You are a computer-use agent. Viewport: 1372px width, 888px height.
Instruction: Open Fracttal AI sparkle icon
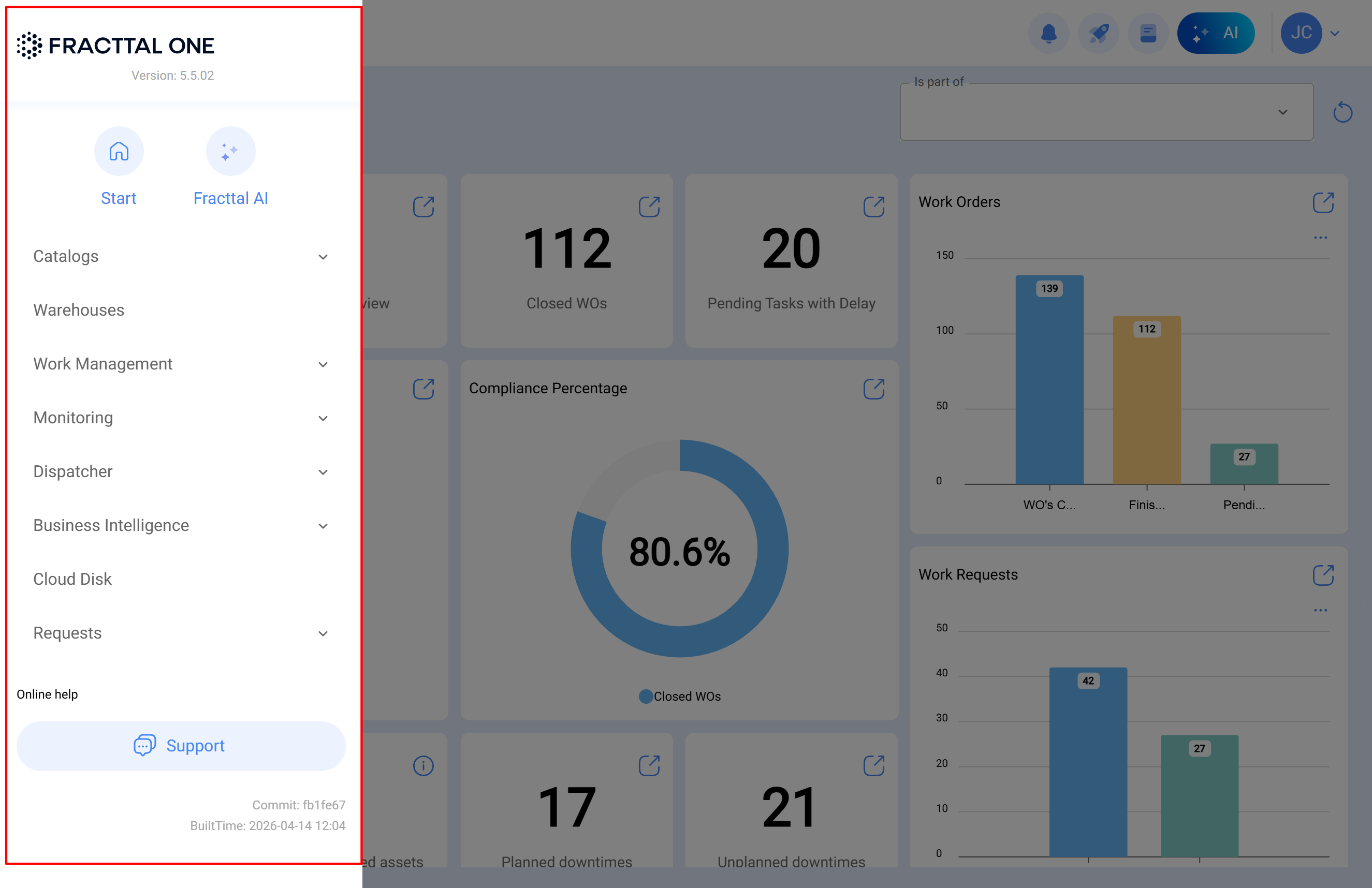(230, 151)
